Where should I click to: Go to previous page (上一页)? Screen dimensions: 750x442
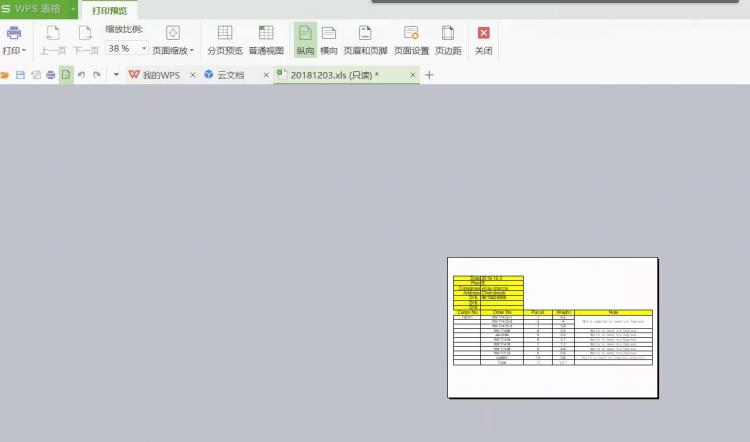pos(53,41)
